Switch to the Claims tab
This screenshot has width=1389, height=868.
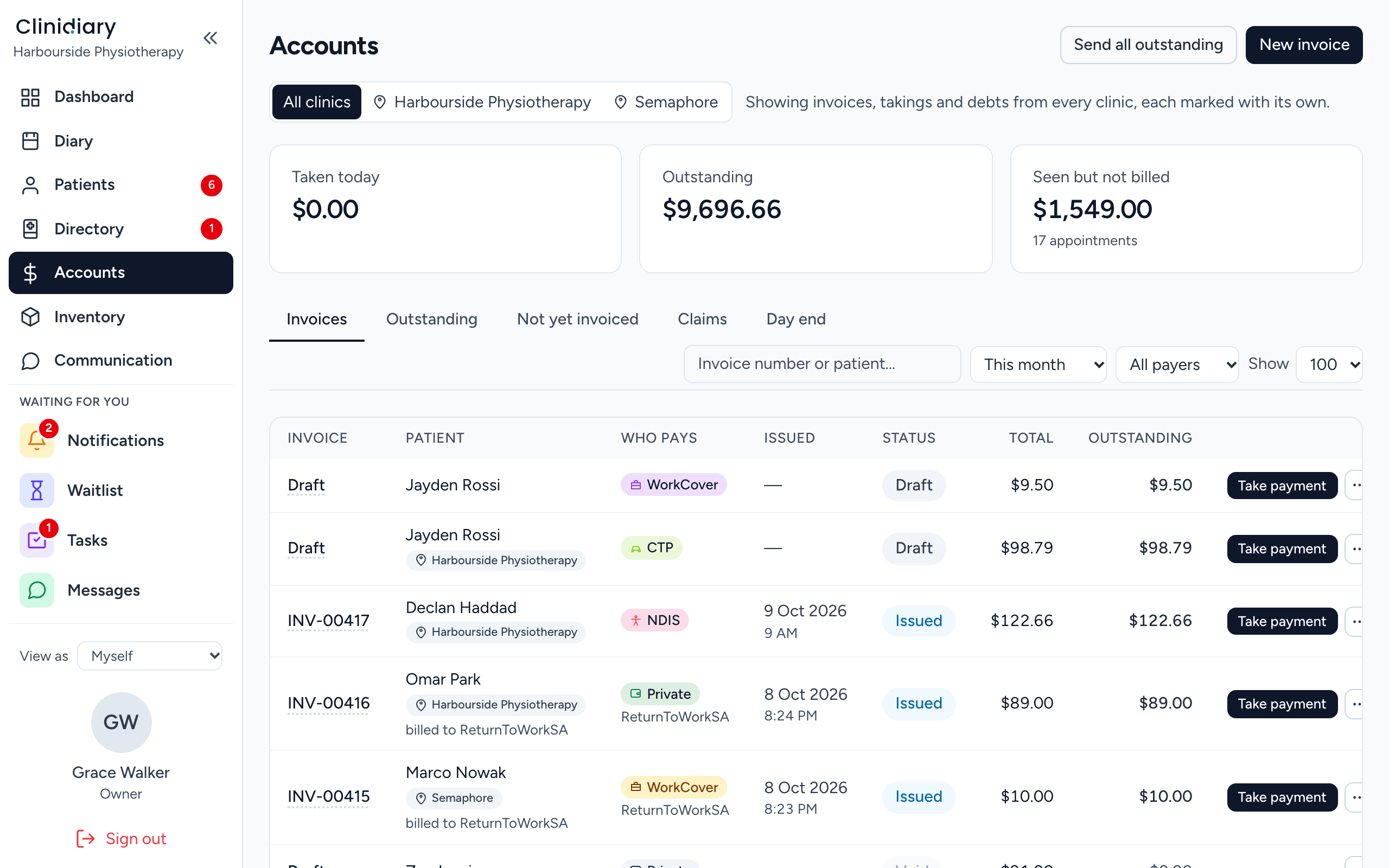click(x=702, y=319)
